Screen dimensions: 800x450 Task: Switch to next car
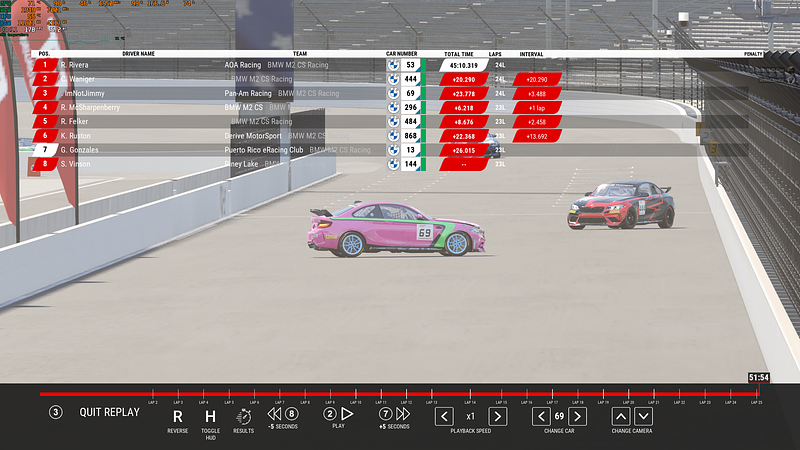point(577,416)
